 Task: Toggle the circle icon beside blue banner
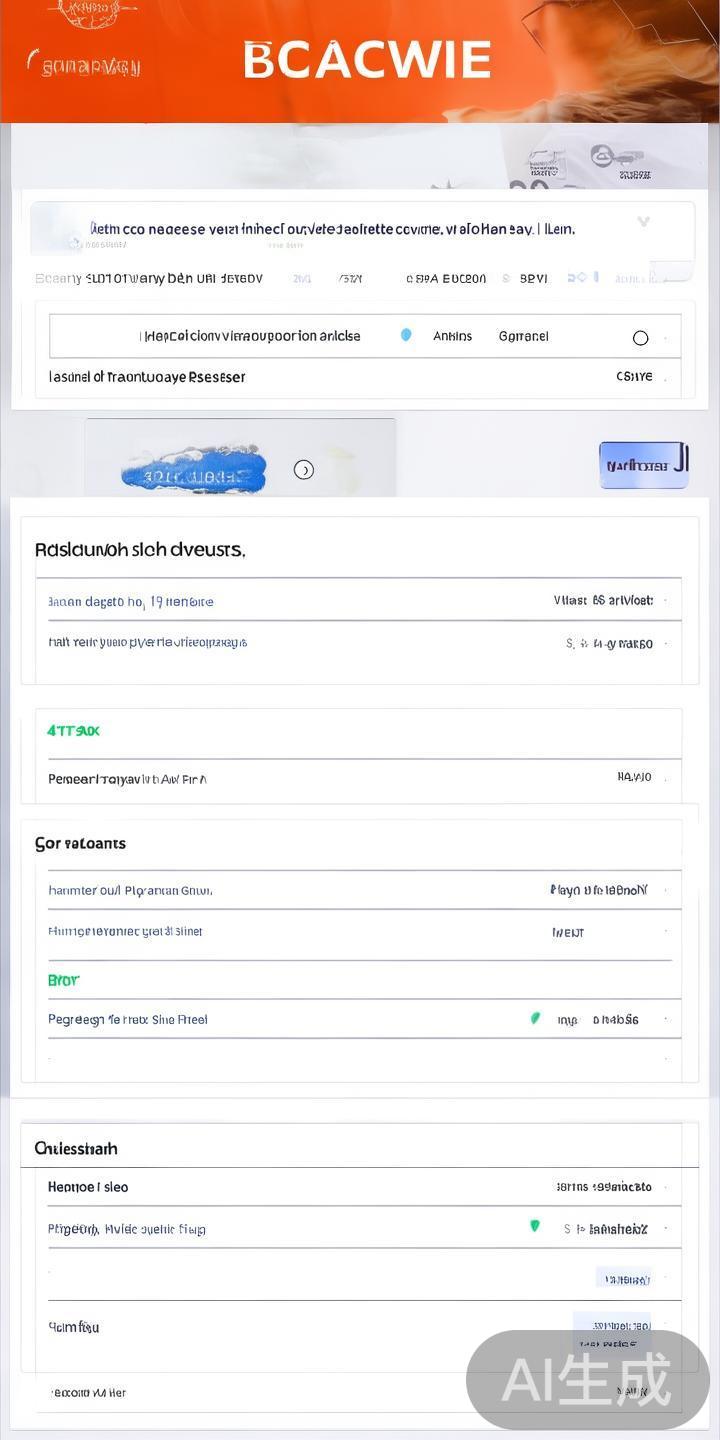pyautogui.click(x=304, y=469)
